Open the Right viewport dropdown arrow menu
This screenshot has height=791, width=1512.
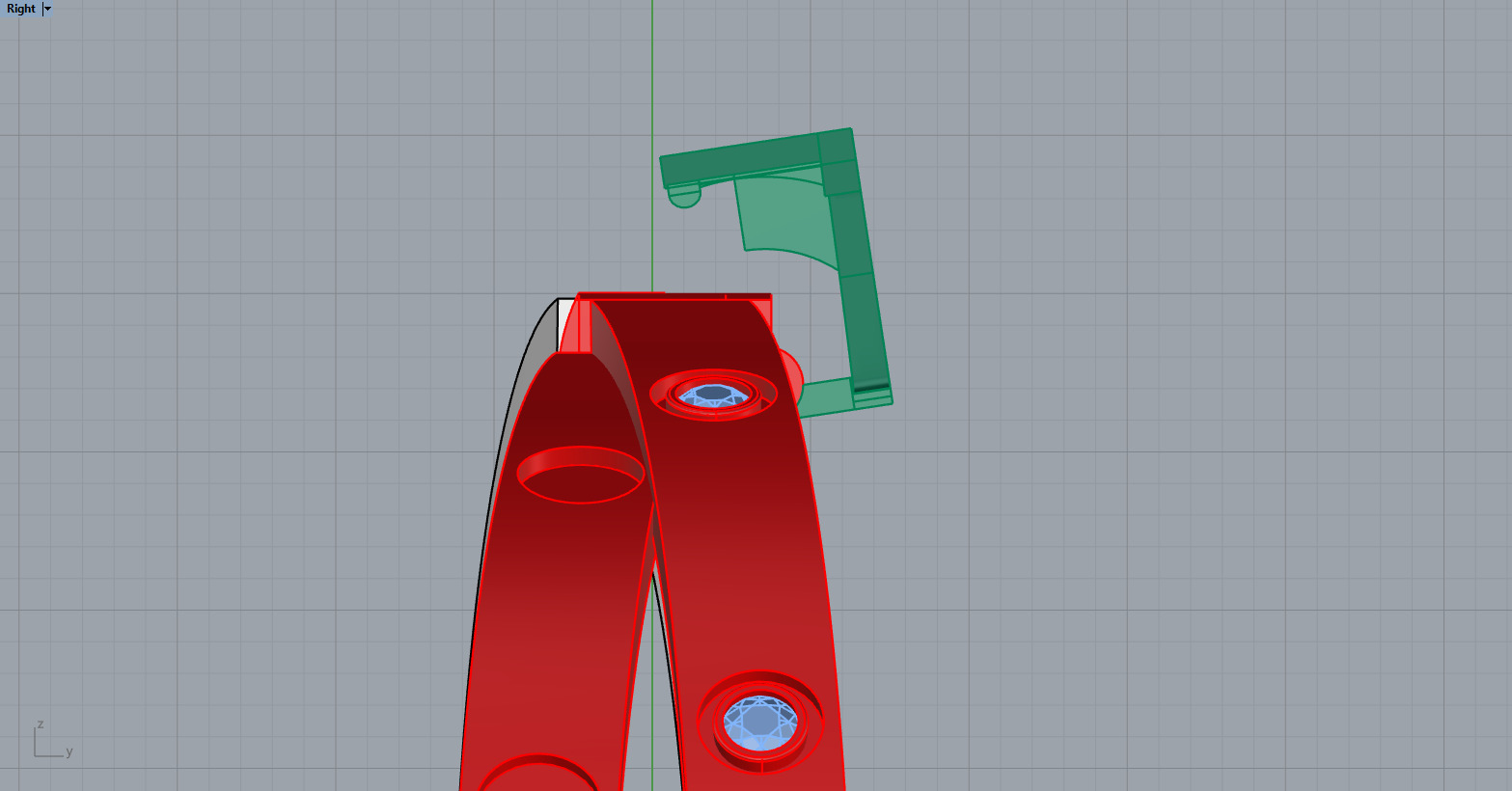[47, 9]
